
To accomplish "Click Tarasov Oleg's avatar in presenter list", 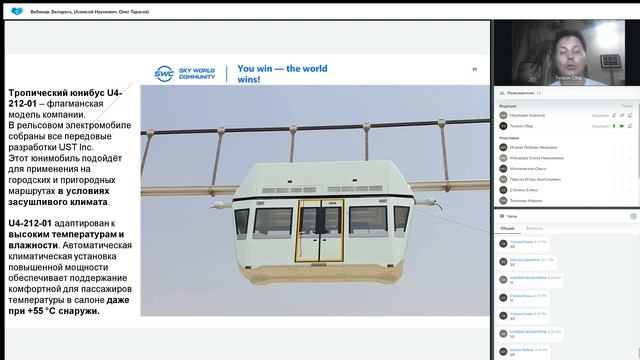I will pos(503,126).
